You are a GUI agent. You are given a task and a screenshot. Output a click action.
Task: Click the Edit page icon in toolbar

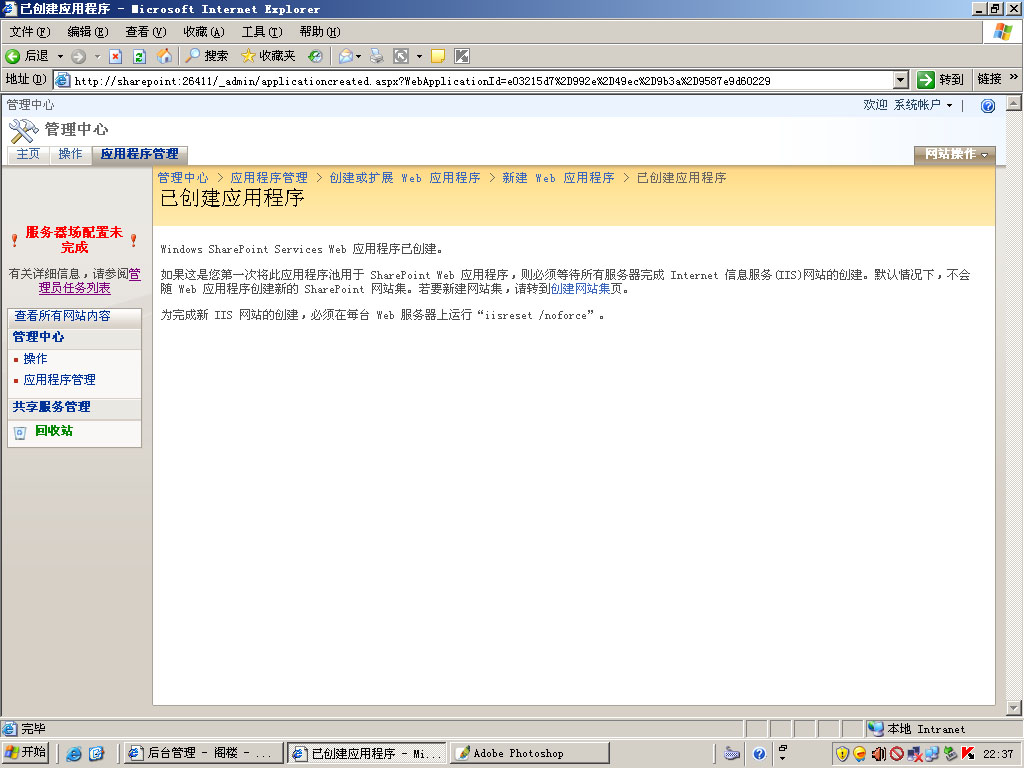401,56
